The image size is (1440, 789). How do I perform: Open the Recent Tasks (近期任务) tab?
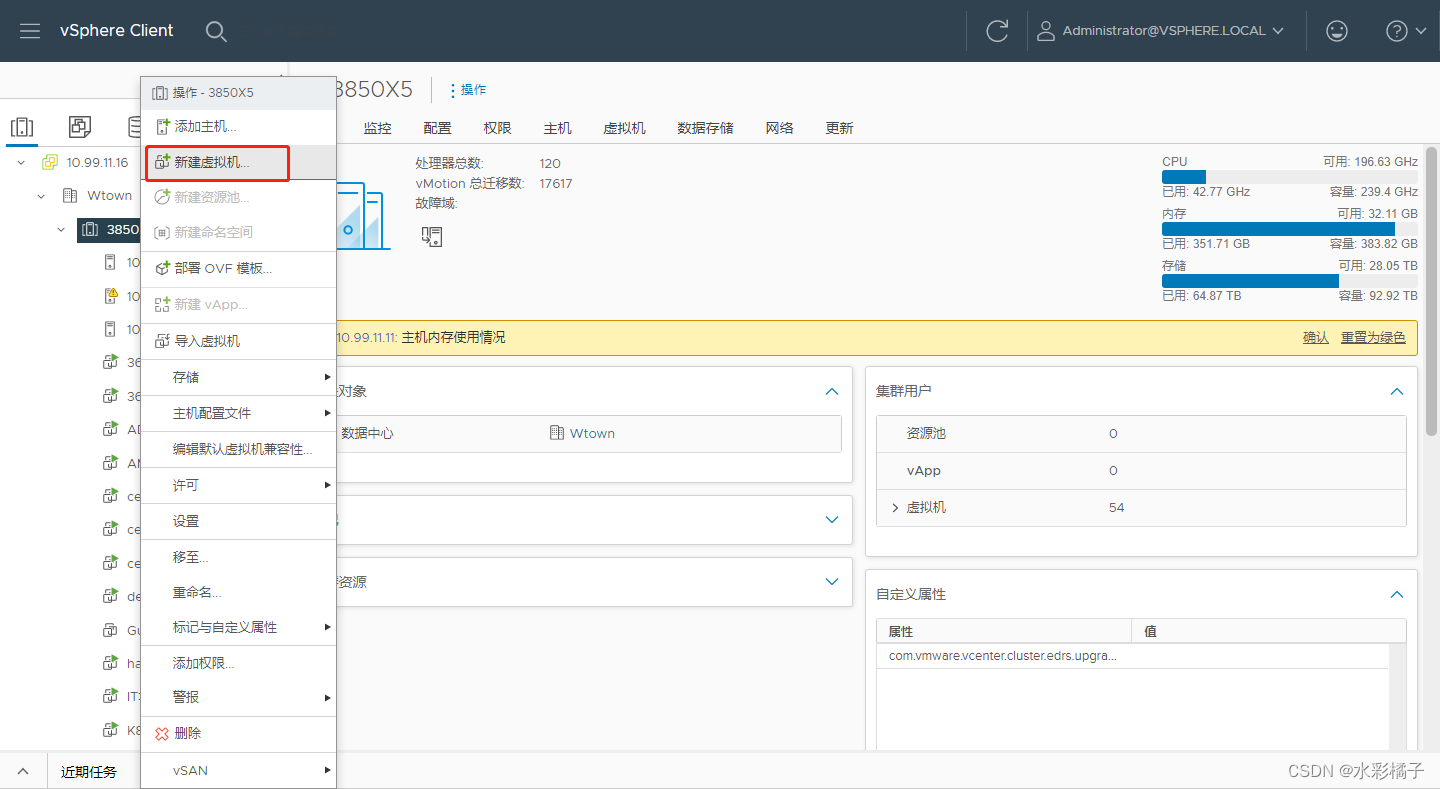tap(88, 771)
